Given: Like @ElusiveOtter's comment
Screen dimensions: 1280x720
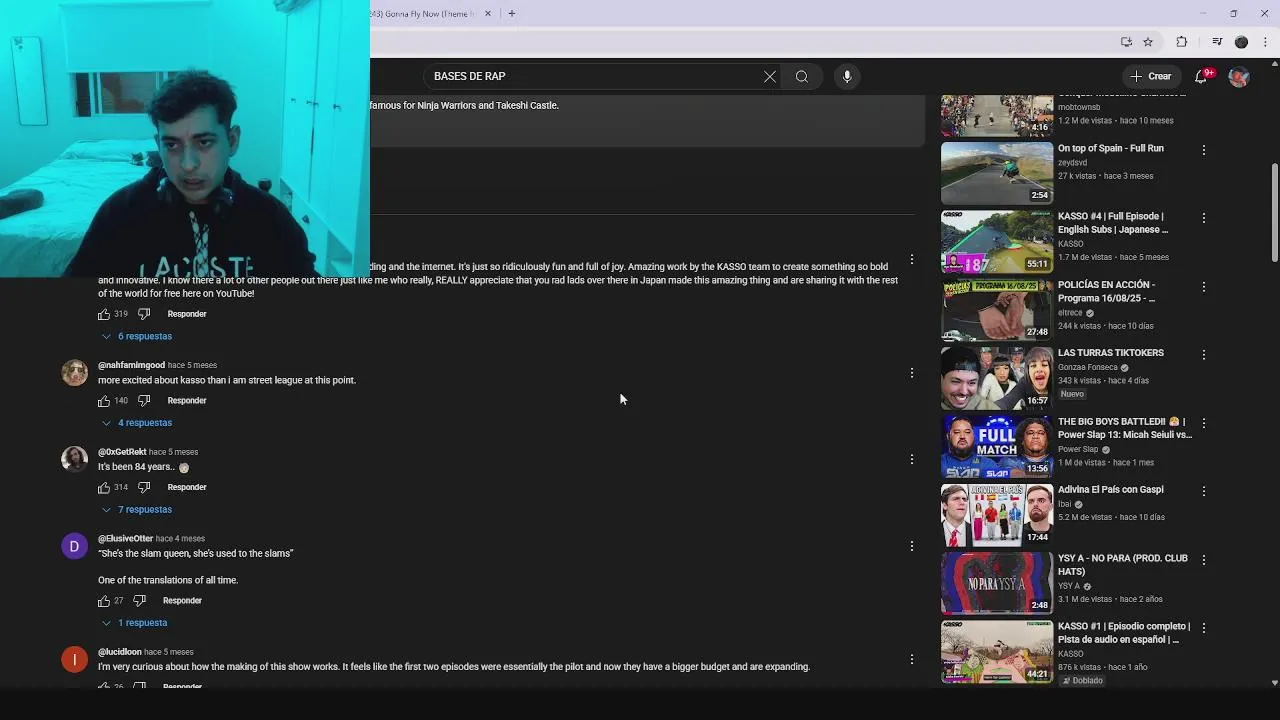Looking at the screenshot, I should 104,601.
